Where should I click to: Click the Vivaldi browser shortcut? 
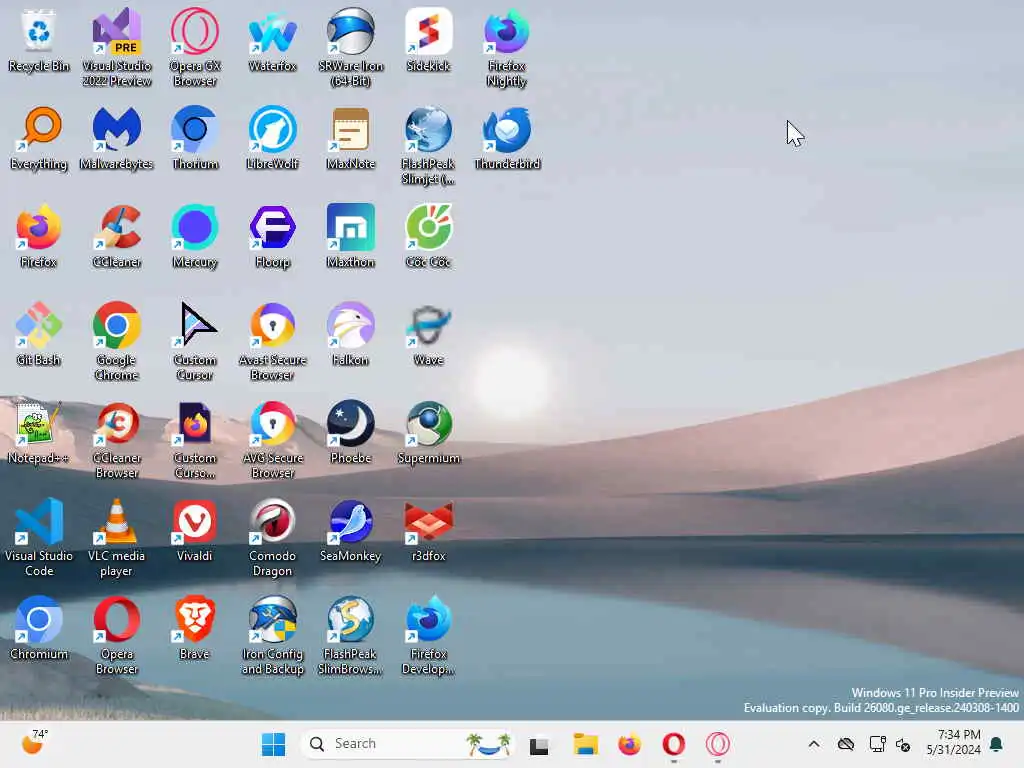tap(195, 531)
